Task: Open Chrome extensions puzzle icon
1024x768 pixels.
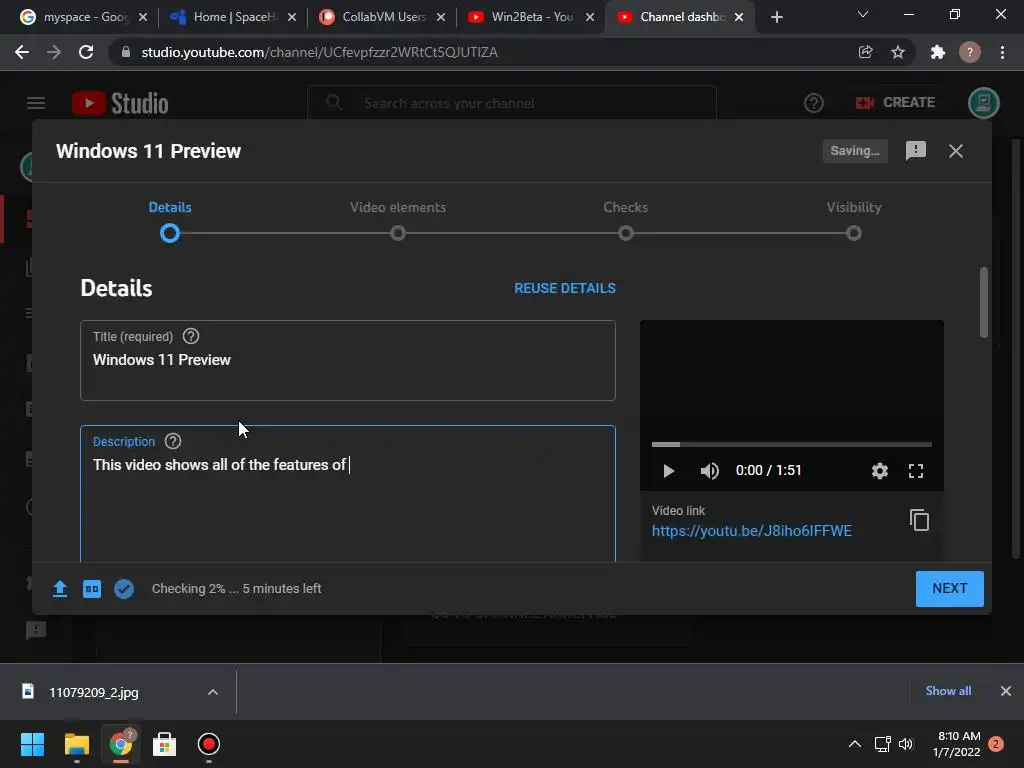Action: pyautogui.click(x=938, y=52)
